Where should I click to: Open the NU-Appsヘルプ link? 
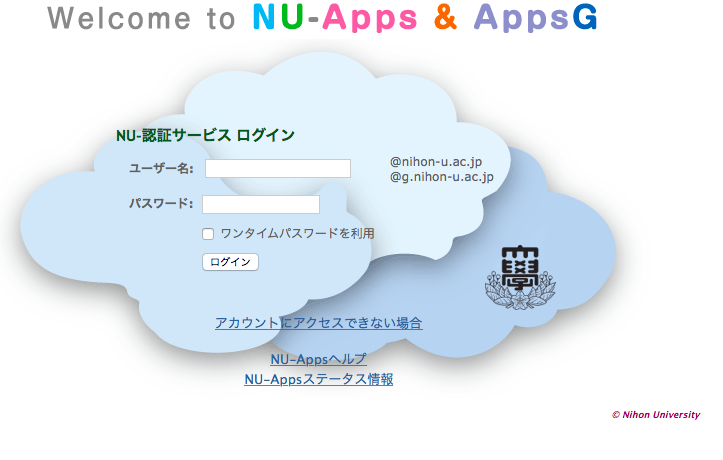coord(319,359)
